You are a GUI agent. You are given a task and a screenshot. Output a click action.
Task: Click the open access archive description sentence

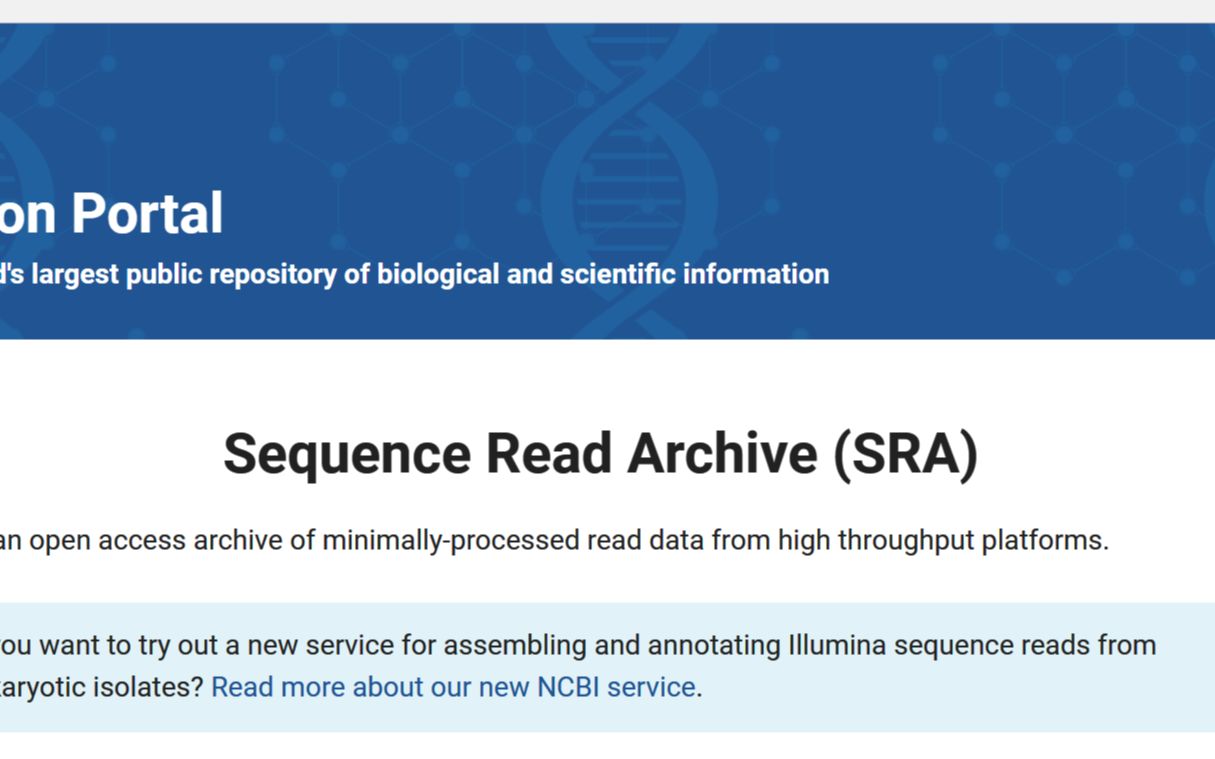click(554, 541)
